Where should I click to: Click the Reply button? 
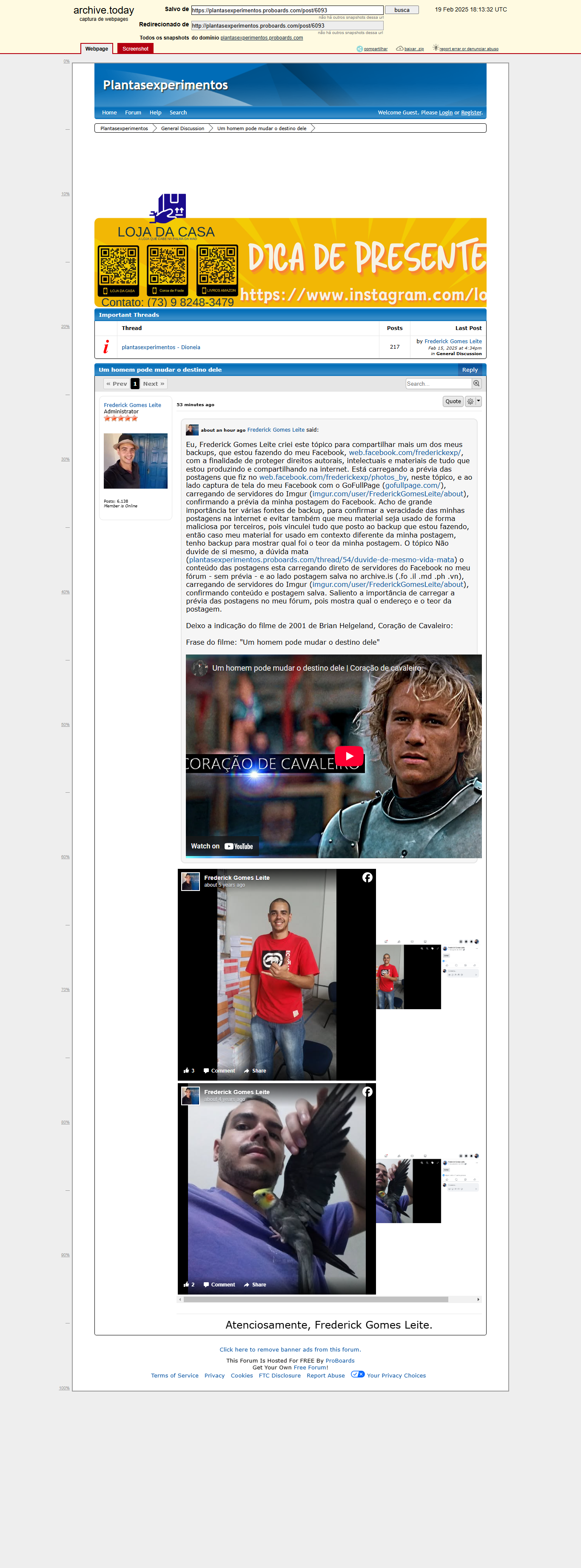pyautogui.click(x=470, y=370)
